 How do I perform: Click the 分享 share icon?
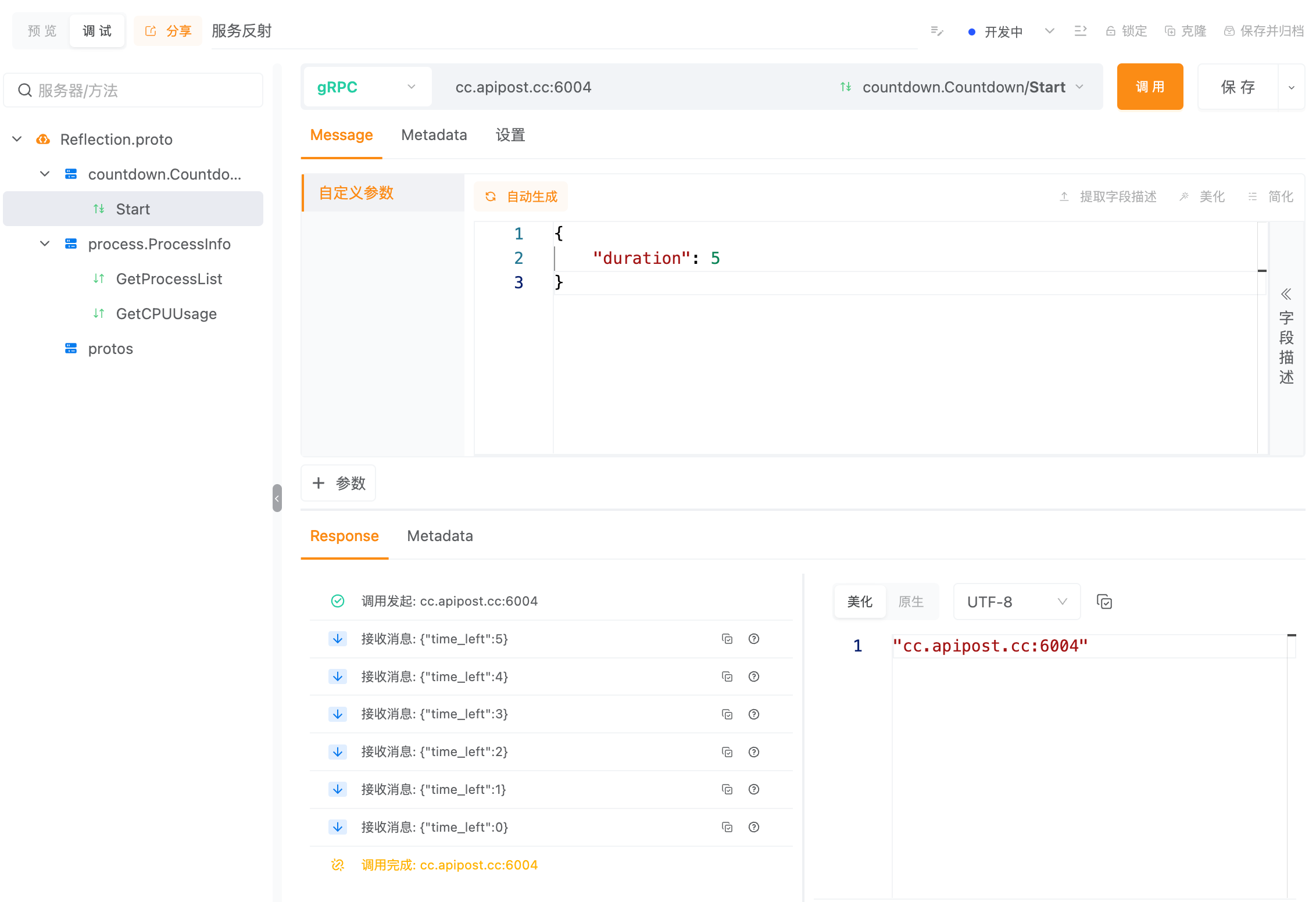pyautogui.click(x=151, y=31)
